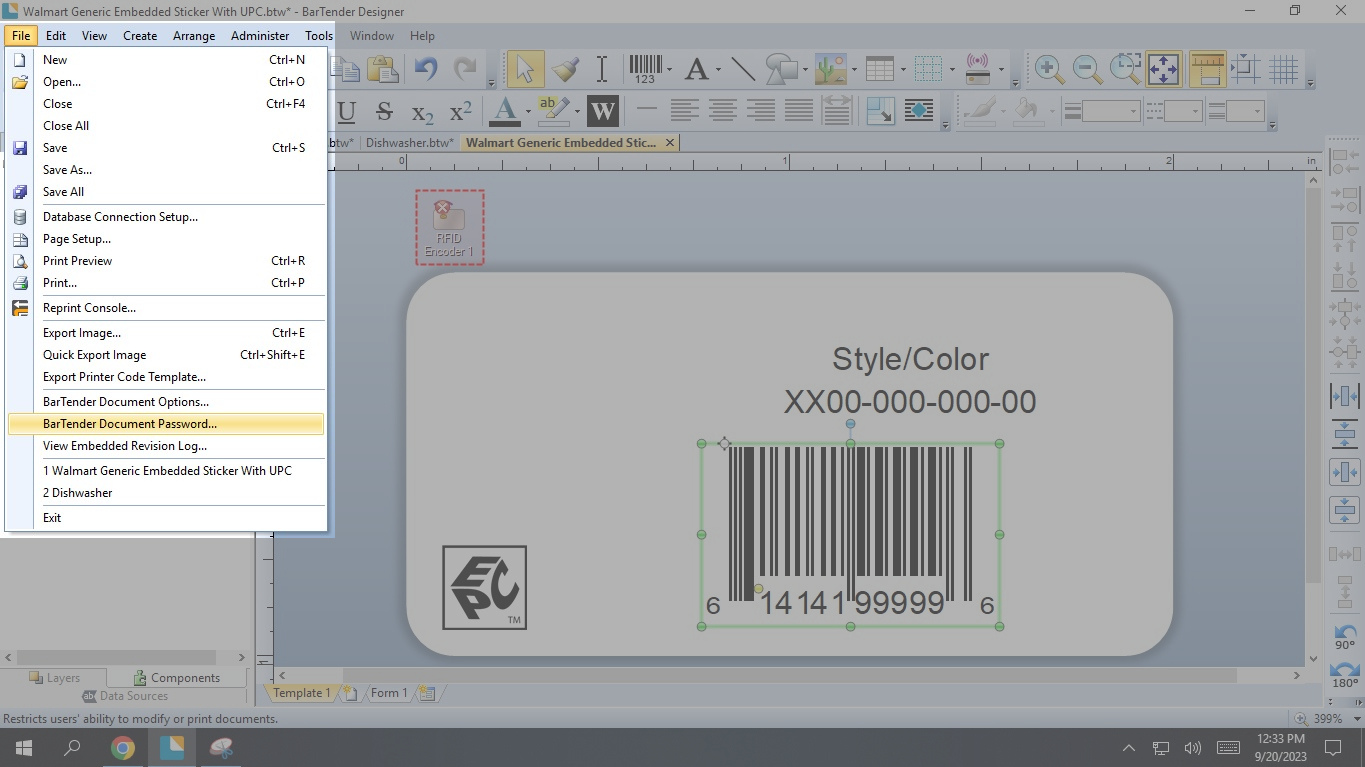Open the font color dropdown arrow

pos(528,112)
